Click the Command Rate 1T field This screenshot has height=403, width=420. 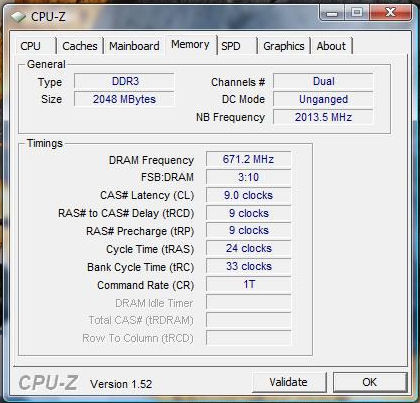(x=248, y=285)
